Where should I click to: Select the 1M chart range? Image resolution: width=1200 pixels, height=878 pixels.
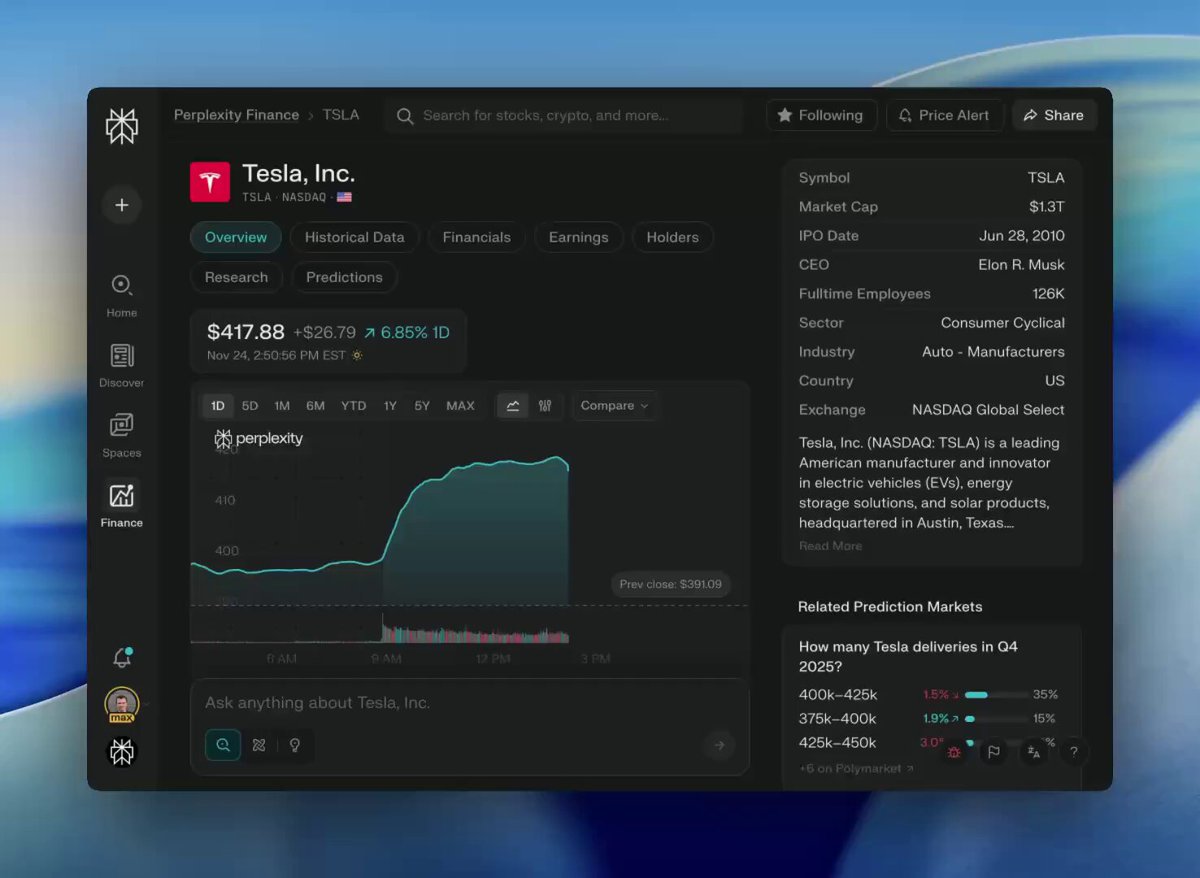point(282,405)
